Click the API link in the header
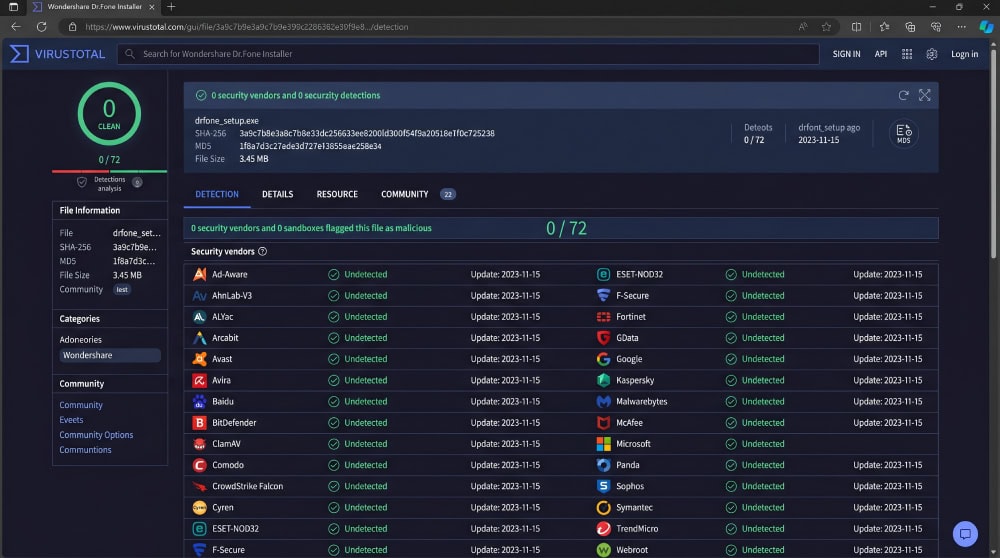1000x558 pixels. [881, 54]
